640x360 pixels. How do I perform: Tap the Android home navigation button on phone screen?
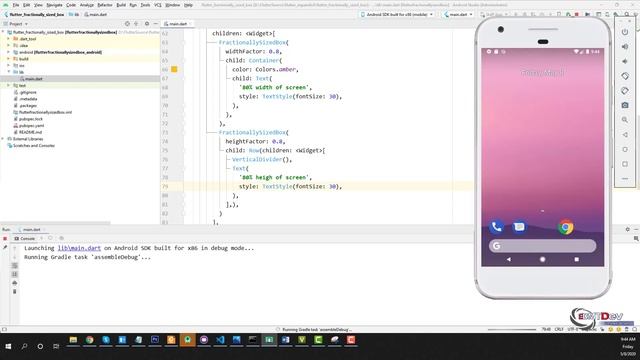point(542,259)
